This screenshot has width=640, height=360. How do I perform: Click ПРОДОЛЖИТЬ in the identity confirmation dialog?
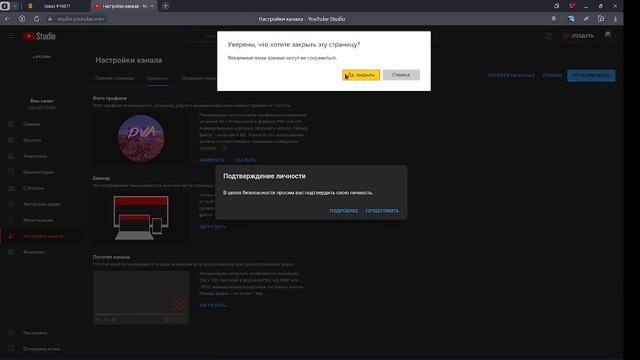click(382, 211)
